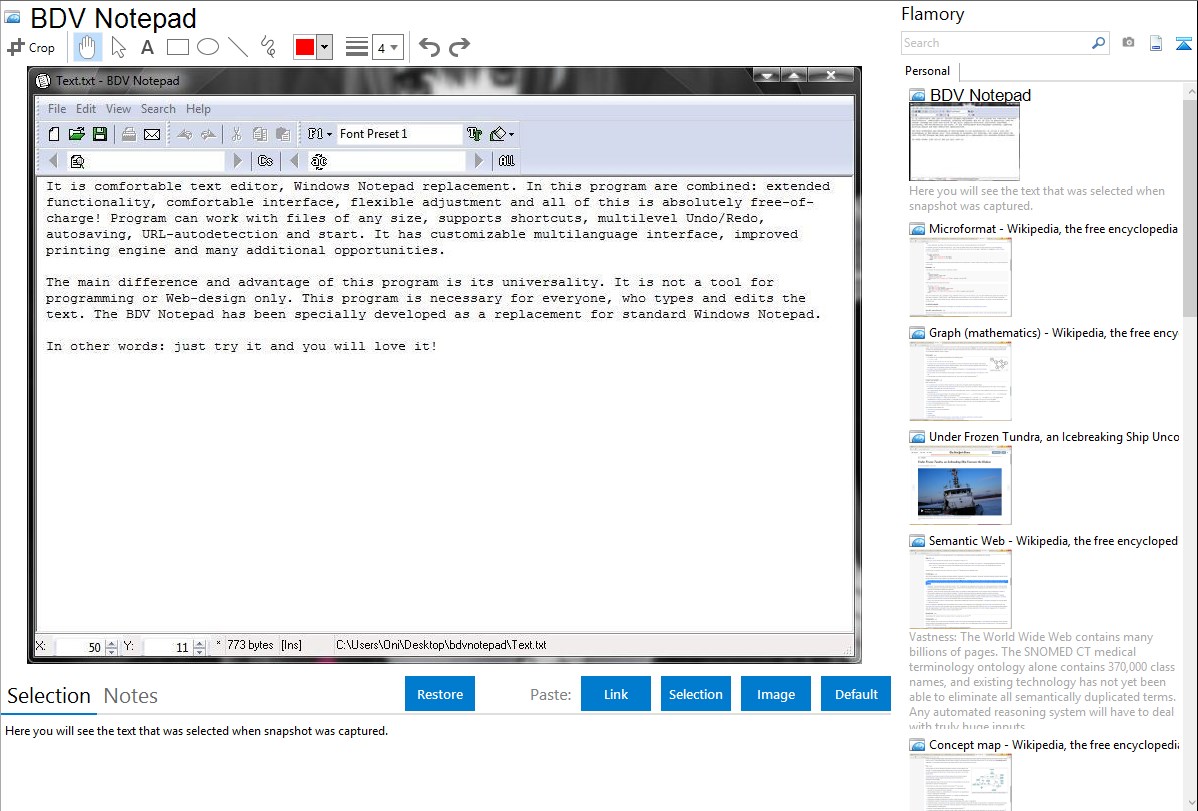Click the Link paste button
Viewport: 1198px width, 811px height.
coord(616,694)
